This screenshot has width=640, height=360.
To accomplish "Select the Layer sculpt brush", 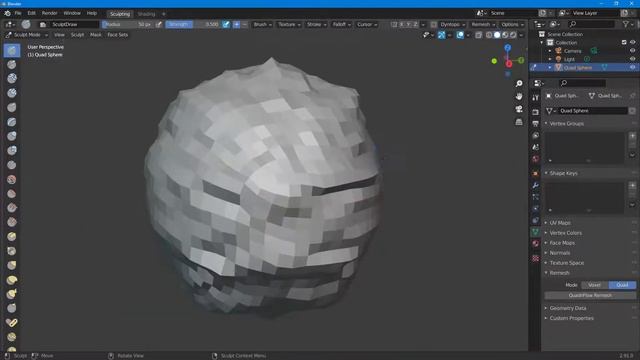I will click(x=12, y=122).
